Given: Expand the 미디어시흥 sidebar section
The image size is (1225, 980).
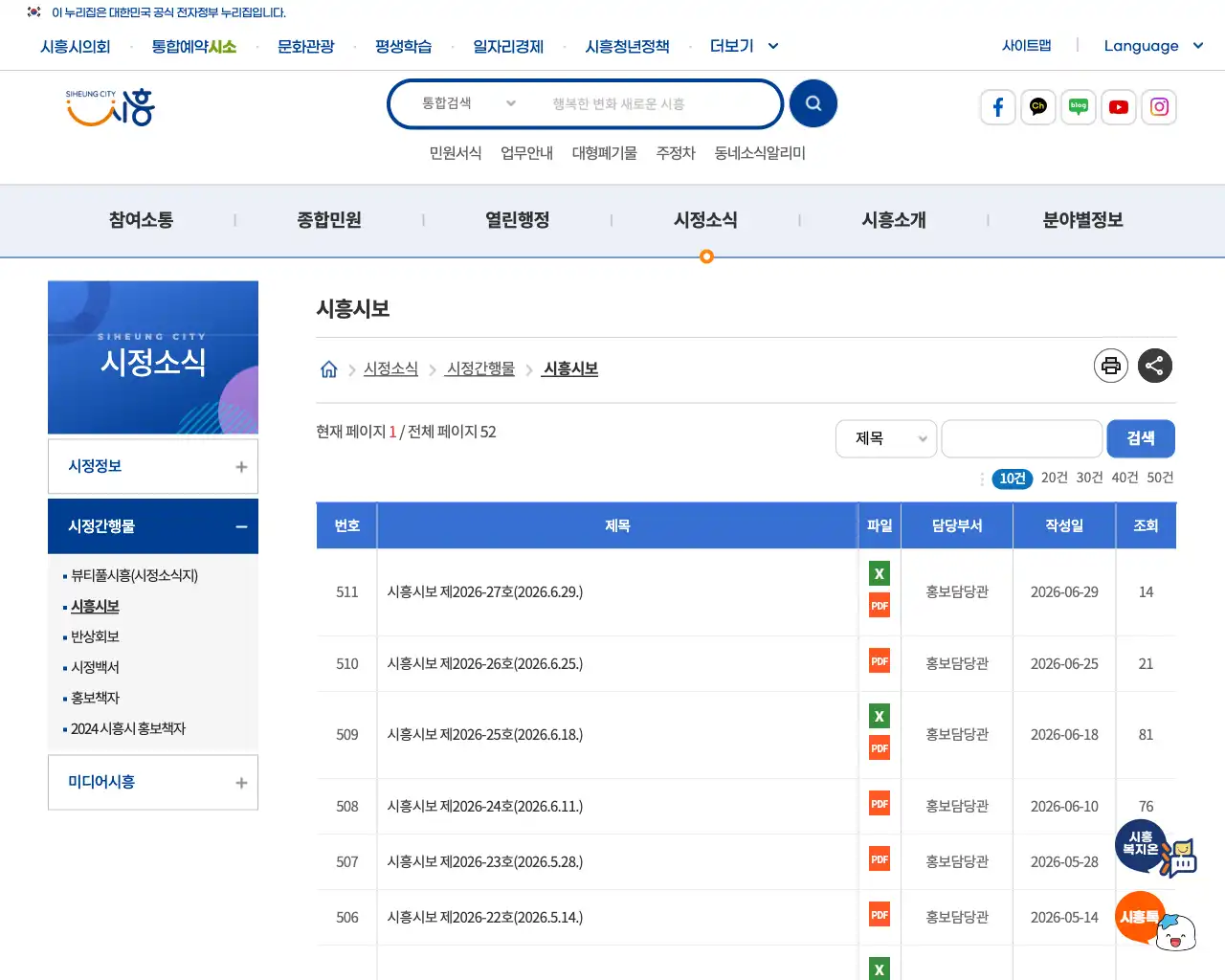Looking at the screenshot, I should (x=153, y=782).
